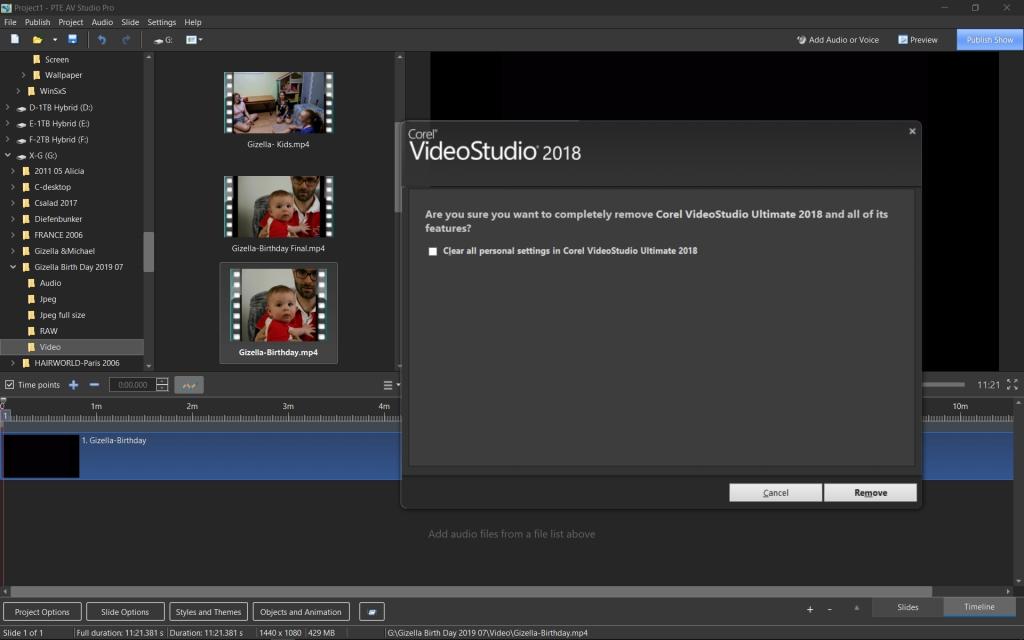Open the Help menu

[x=193, y=22]
